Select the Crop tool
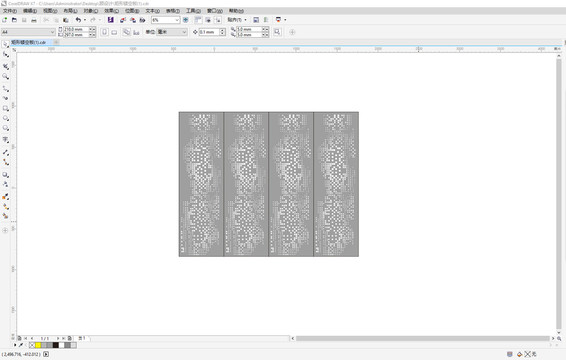This screenshot has width=566, height=360. tap(5, 66)
